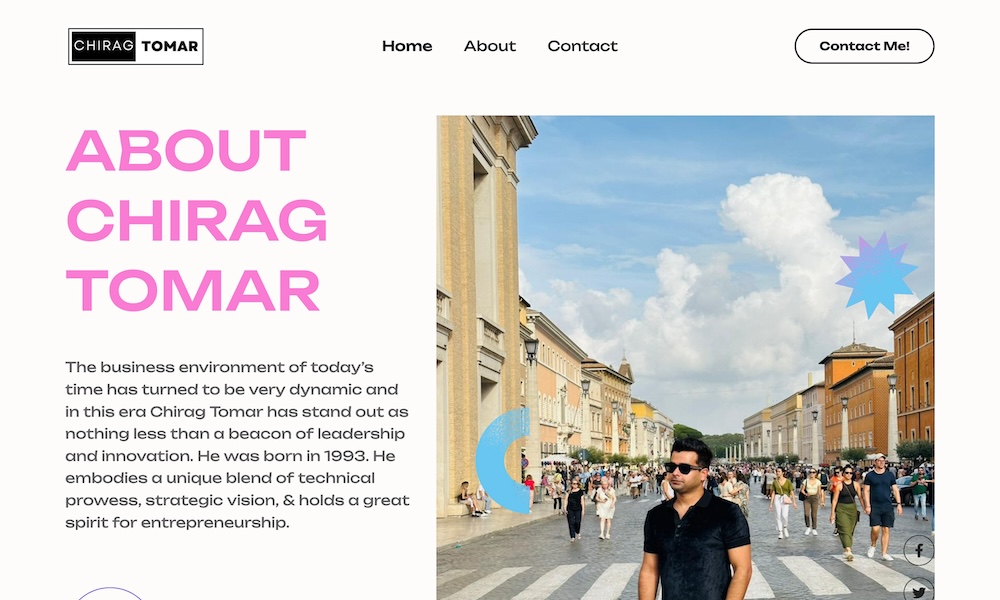Open the Twitter bird icon

[918, 590]
